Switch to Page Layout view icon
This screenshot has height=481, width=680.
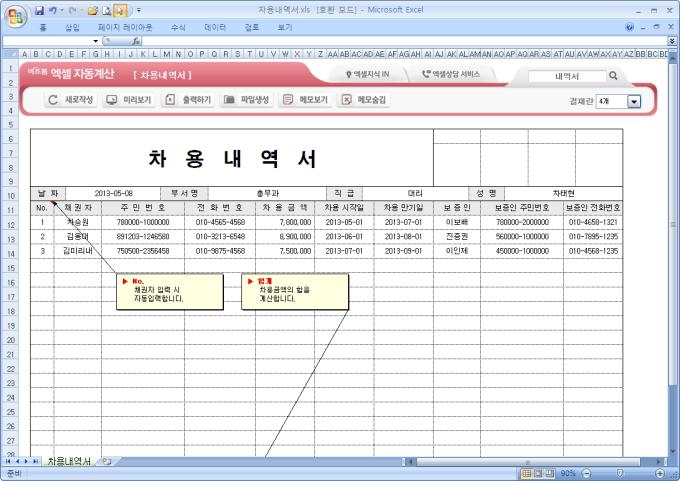tap(538, 473)
